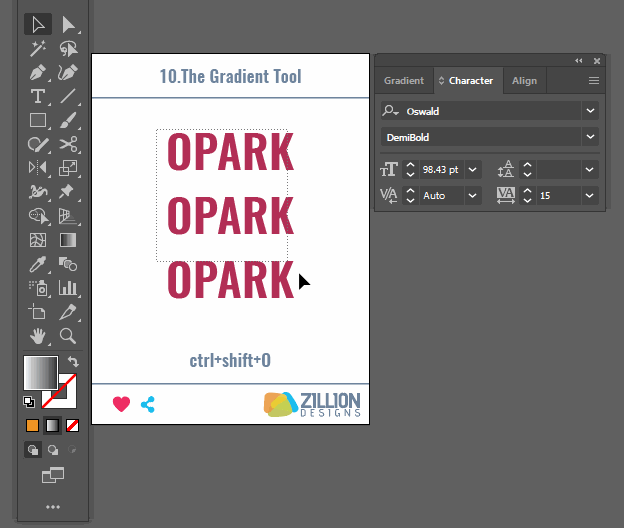Pick the Eyedropper tool
Screen dimensions: 624x528
click(x=38, y=265)
